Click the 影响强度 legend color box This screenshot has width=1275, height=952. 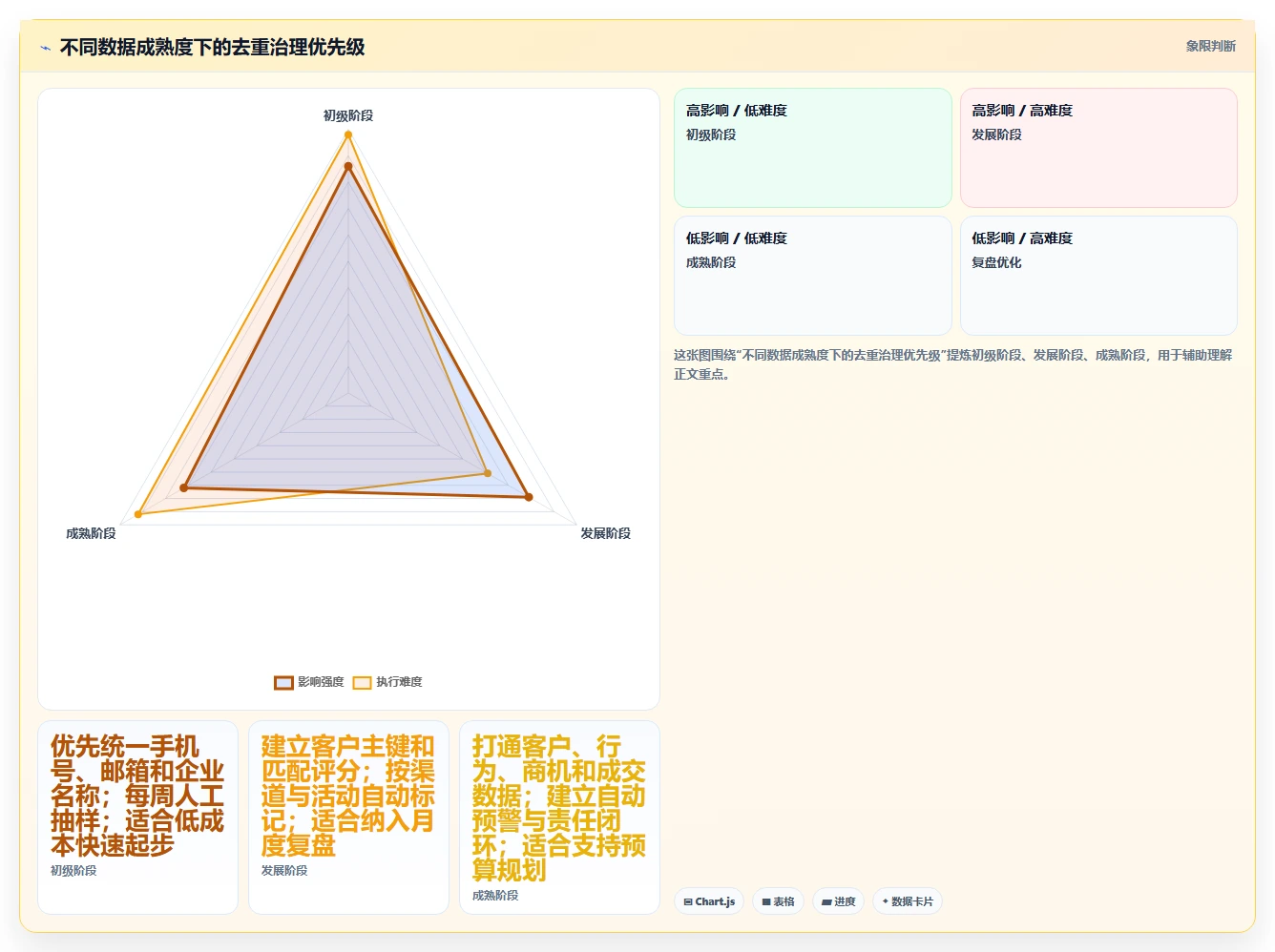click(x=283, y=682)
